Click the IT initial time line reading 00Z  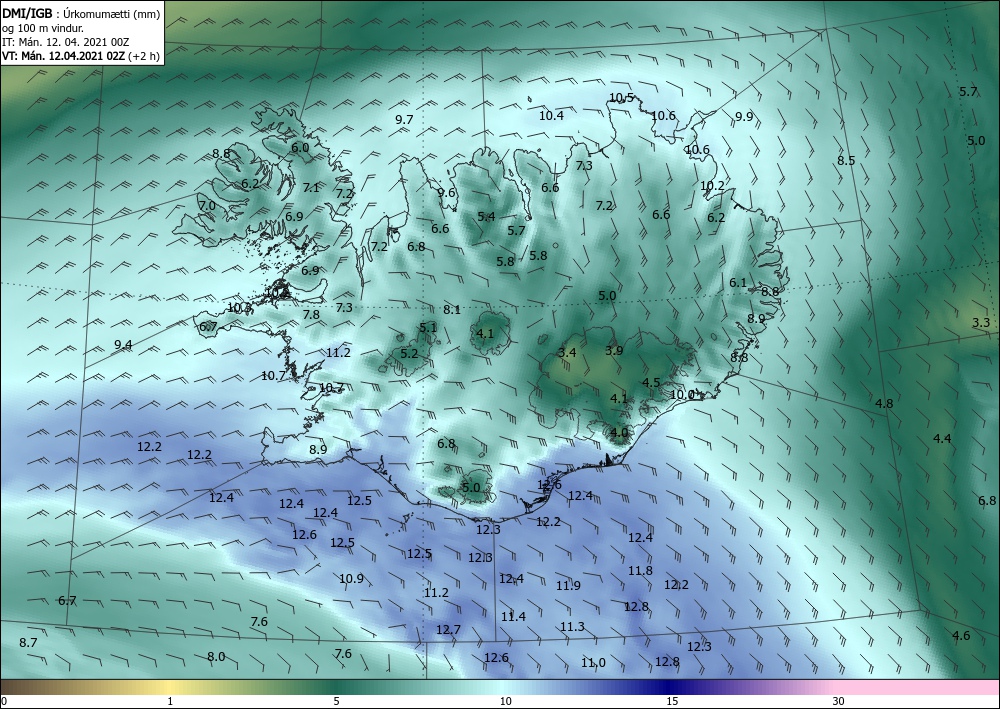point(66,41)
